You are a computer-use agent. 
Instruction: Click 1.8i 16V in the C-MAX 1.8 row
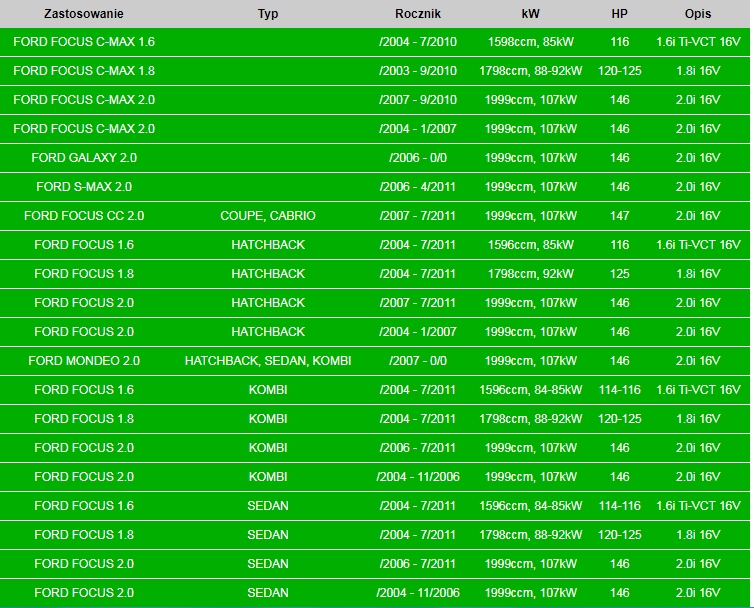click(698, 71)
